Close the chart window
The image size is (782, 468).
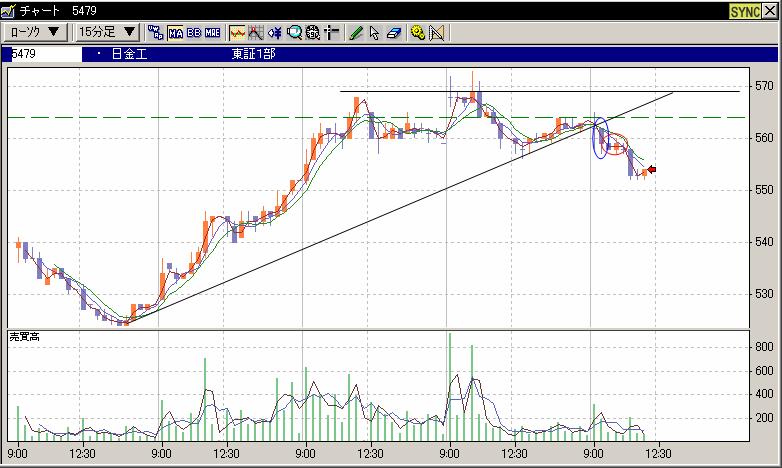click(769, 11)
